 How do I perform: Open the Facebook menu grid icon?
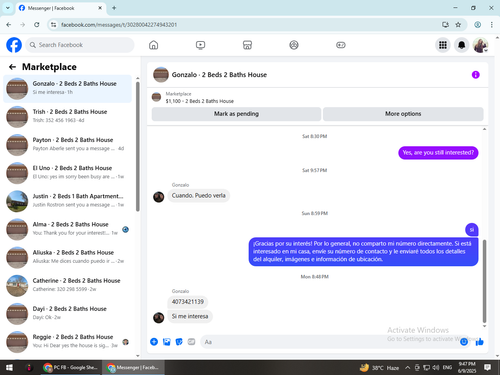(443, 45)
